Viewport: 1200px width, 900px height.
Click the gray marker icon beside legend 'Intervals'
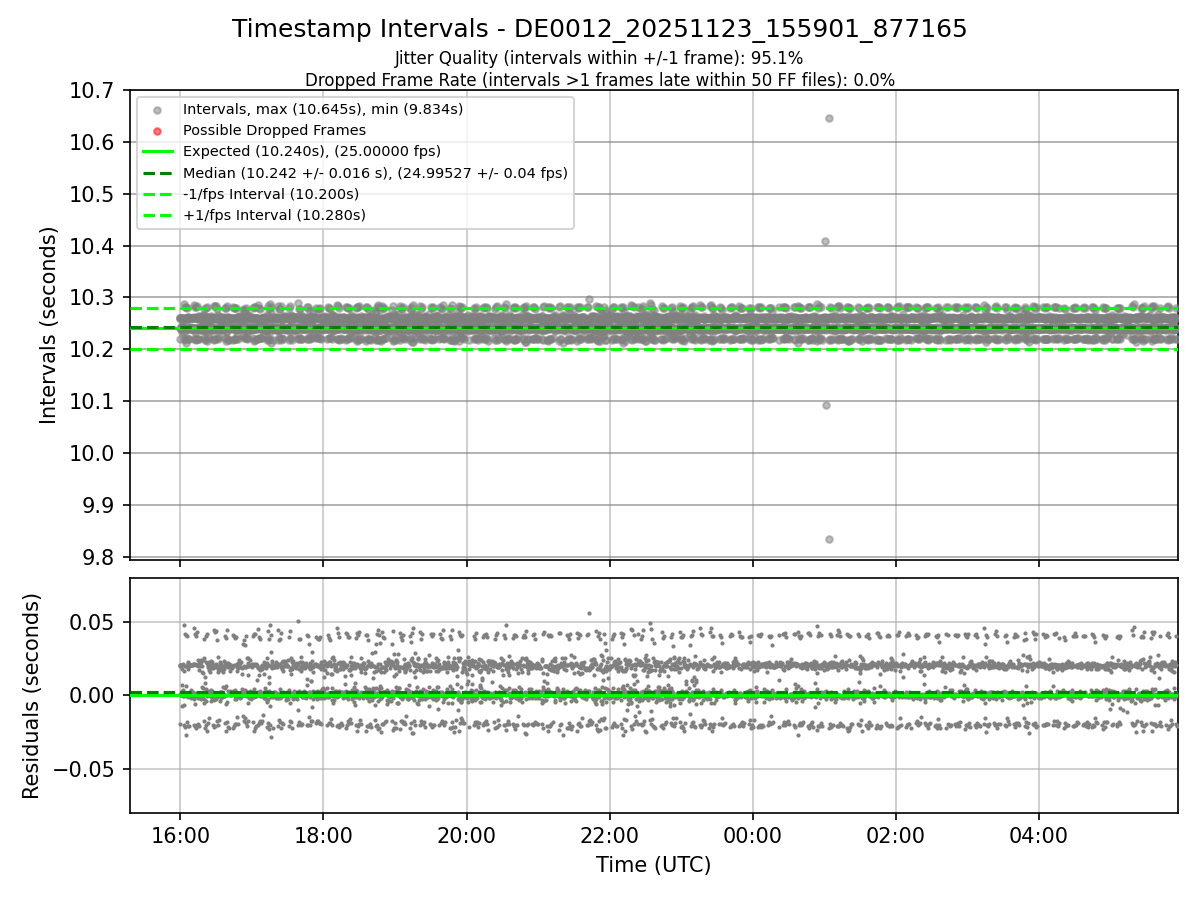[157, 110]
